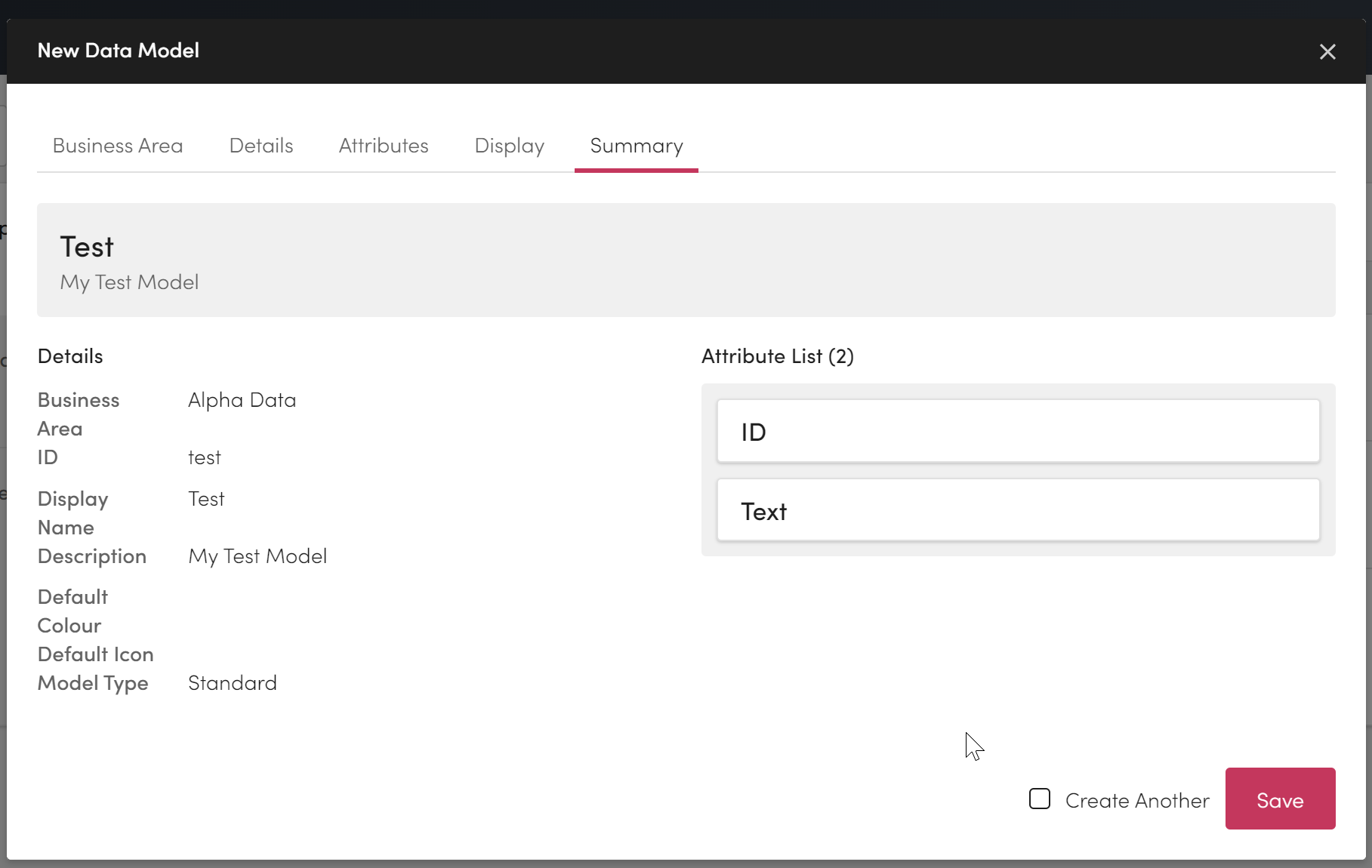Viewport: 1372px width, 868px height.
Task: Click the Summary tab
Action: tap(636, 146)
